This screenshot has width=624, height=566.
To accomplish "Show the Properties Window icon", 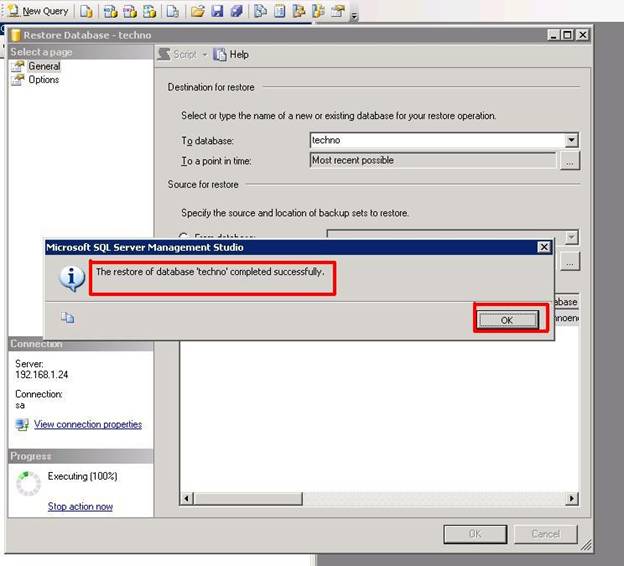I will [337, 11].
